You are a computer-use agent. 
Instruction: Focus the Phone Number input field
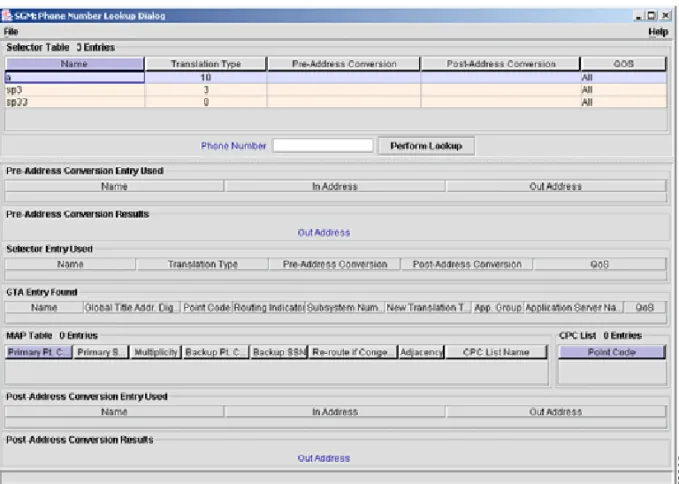click(323, 145)
